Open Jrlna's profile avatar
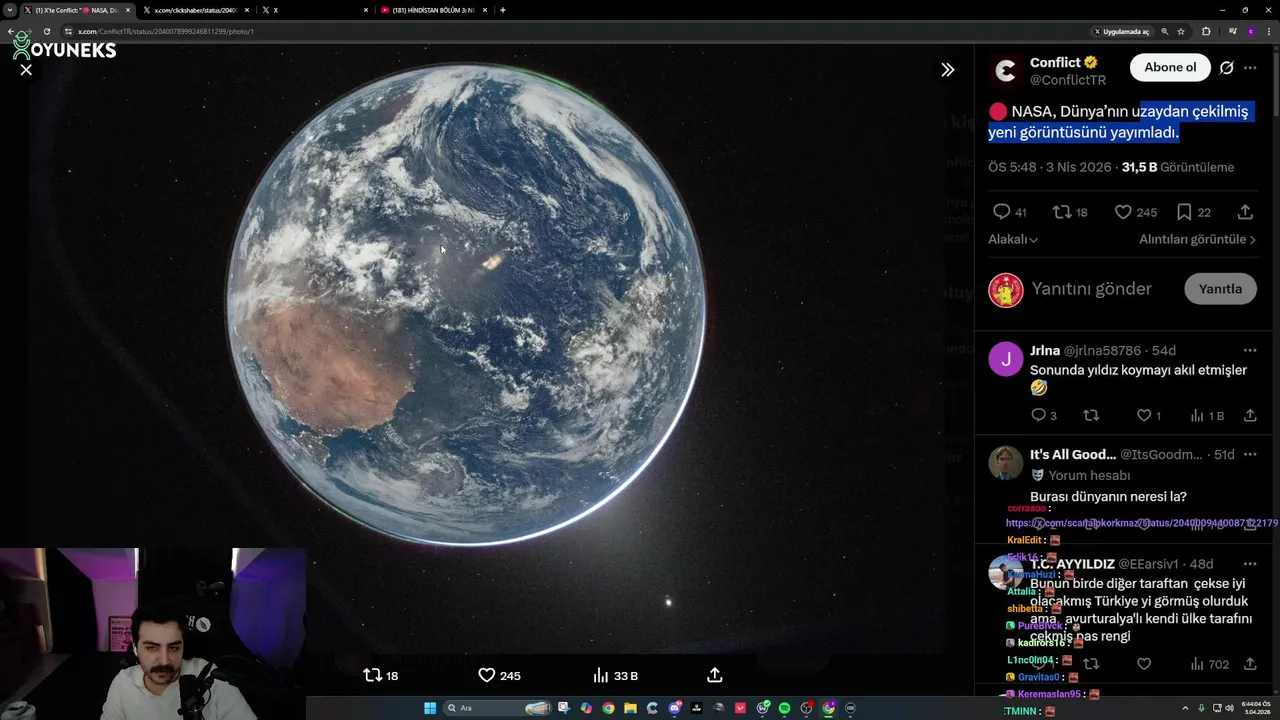Image resolution: width=1280 pixels, height=720 pixels. click(x=1006, y=359)
